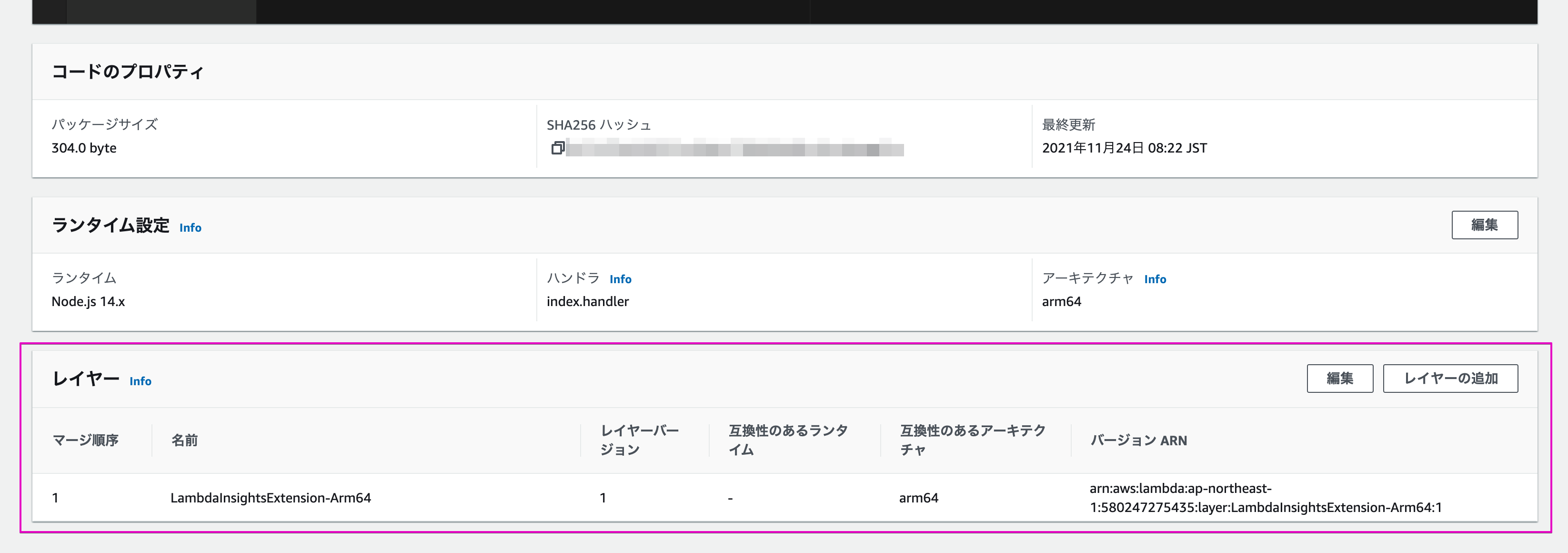Click the 互換性のあるランタイム column header
The height and width of the screenshot is (553, 1568).
point(788,440)
